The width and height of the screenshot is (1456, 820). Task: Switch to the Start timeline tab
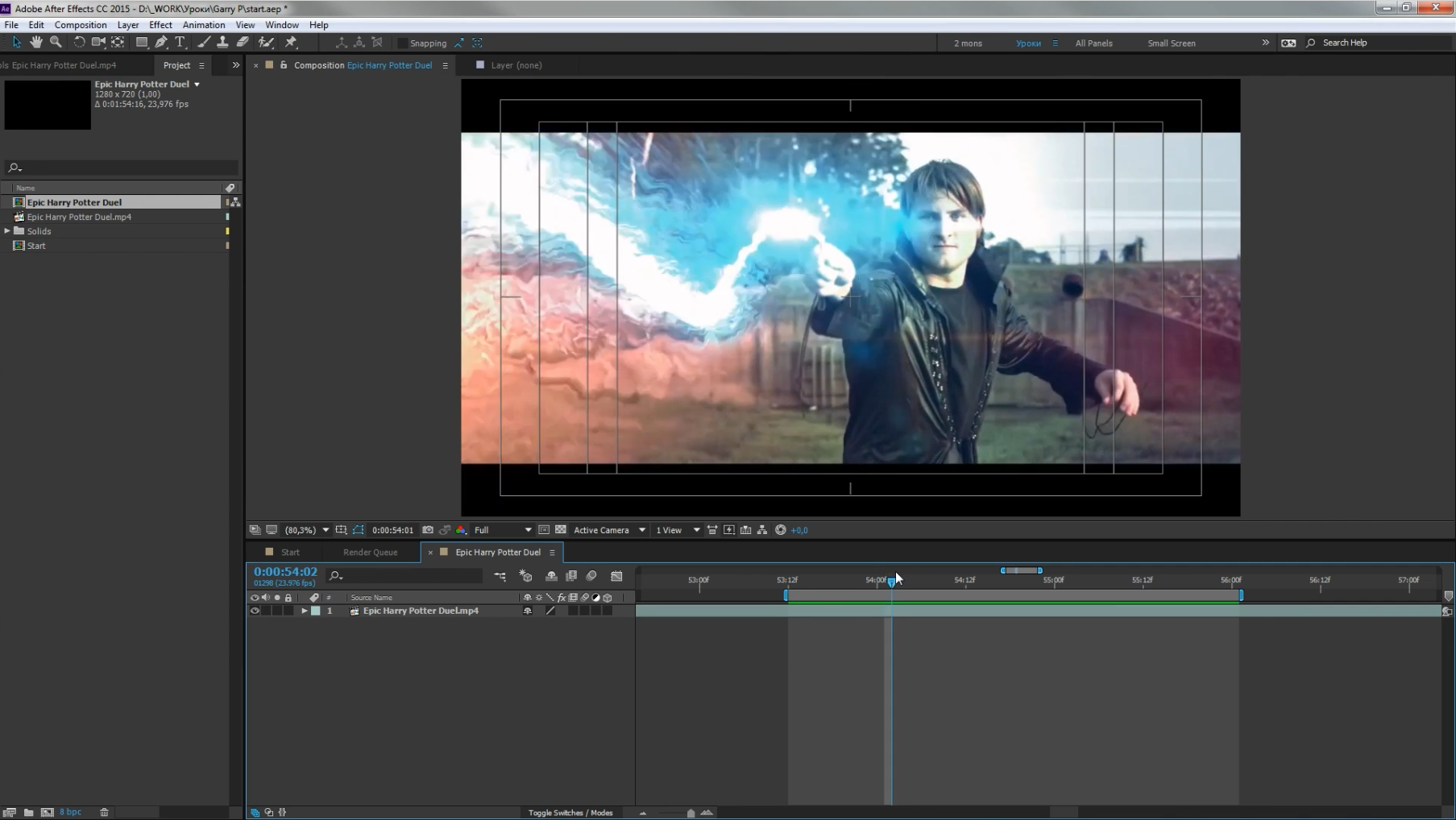pyautogui.click(x=290, y=553)
